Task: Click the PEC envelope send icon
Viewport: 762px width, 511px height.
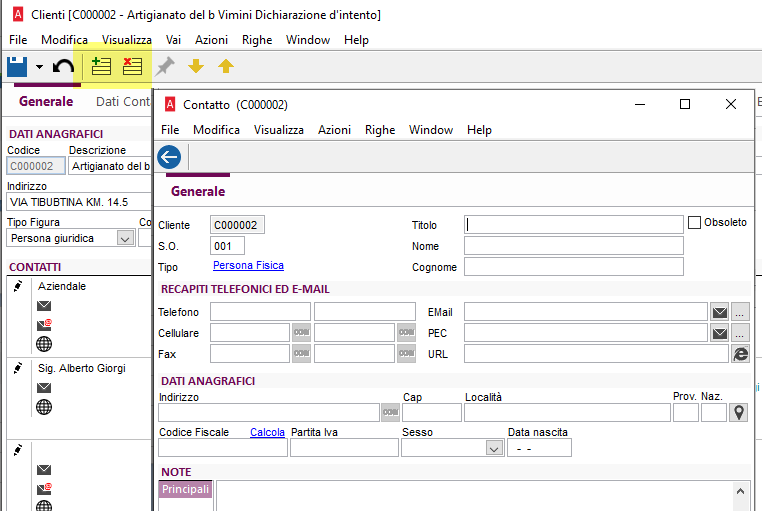Action: point(720,333)
